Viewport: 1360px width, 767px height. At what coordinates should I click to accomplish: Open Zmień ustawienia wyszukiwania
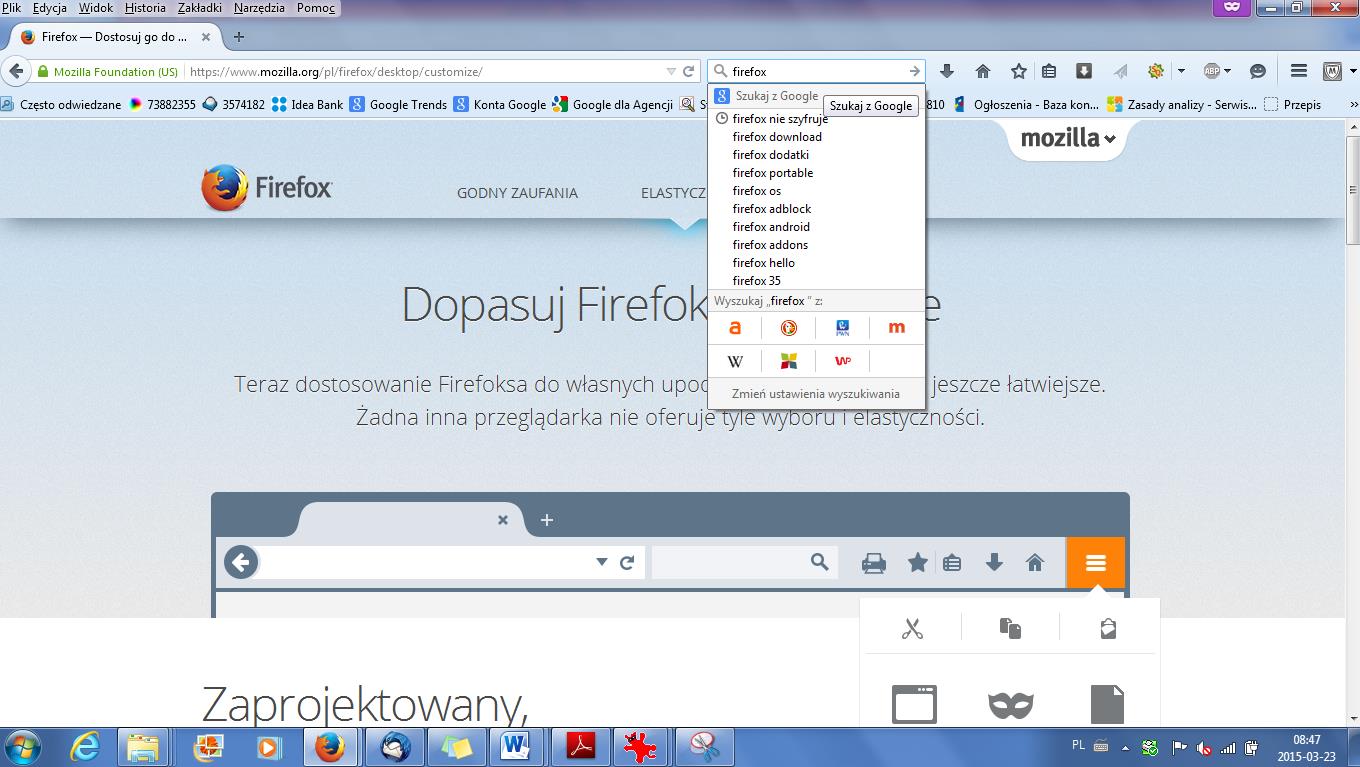point(816,394)
